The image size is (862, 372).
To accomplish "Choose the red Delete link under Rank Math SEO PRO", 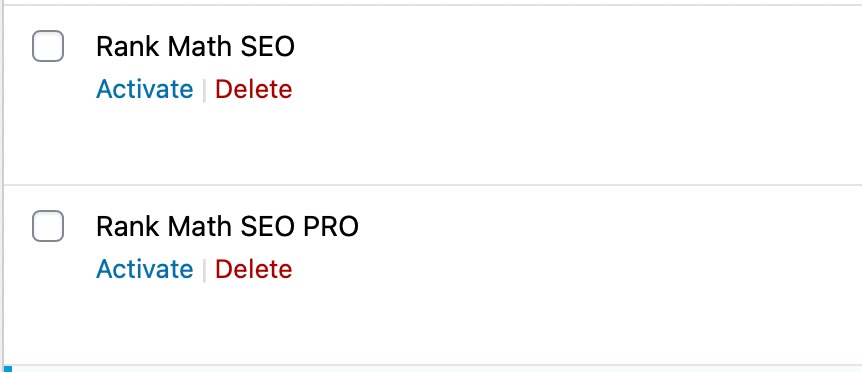I will click(253, 269).
